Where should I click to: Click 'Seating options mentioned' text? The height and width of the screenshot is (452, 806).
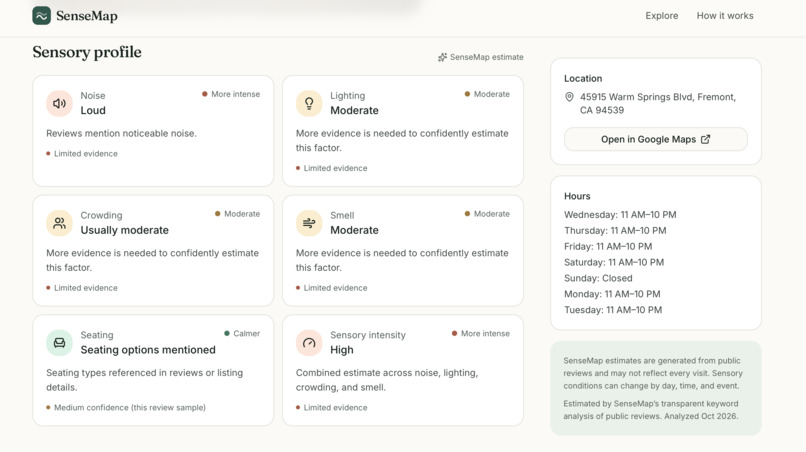point(148,350)
